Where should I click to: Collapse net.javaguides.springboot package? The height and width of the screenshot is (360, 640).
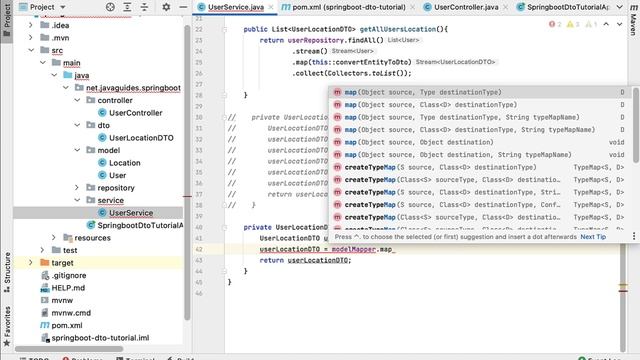[x=66, y=88]
